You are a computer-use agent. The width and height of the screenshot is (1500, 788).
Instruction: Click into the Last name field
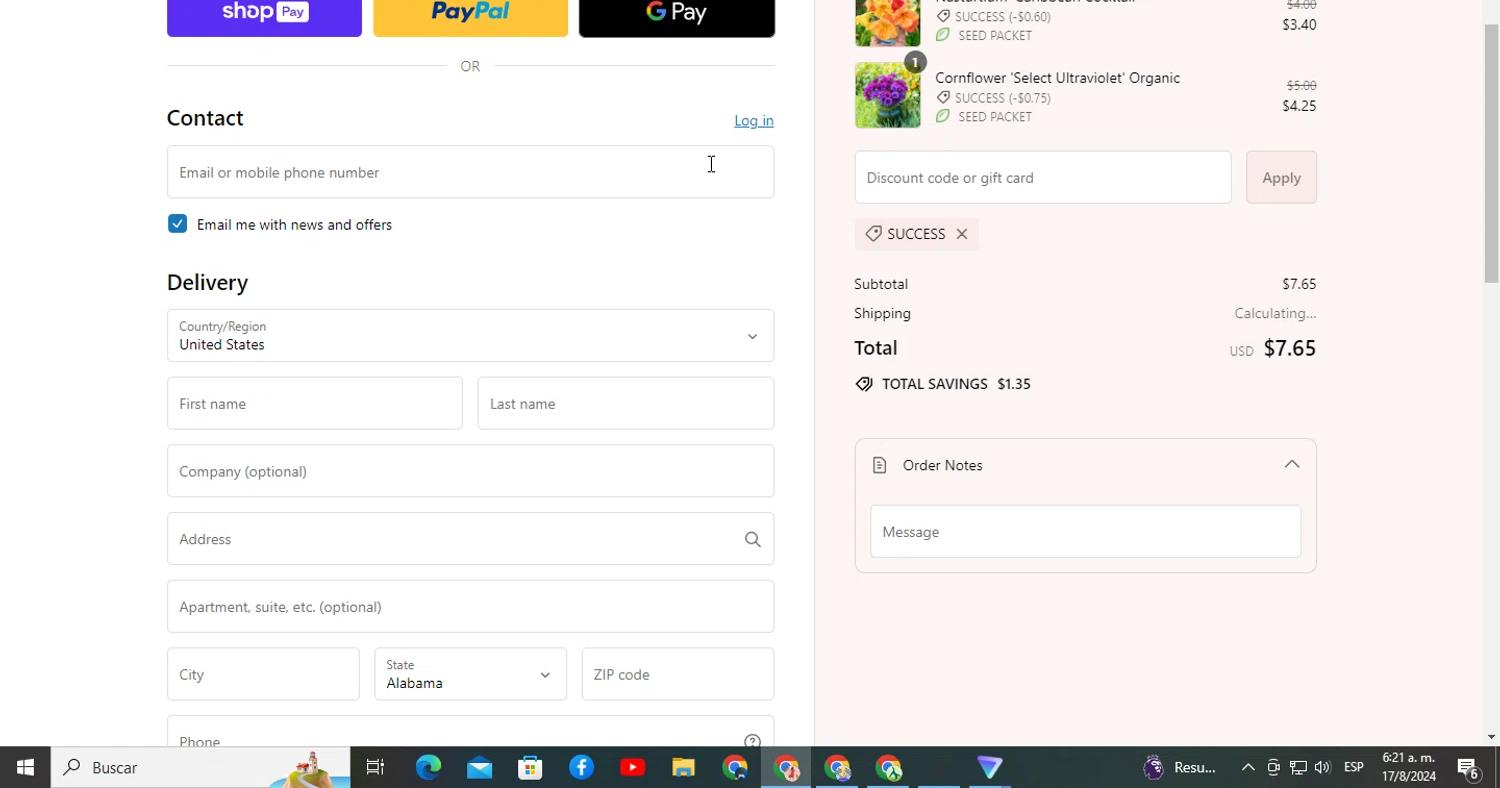[626, 404]
